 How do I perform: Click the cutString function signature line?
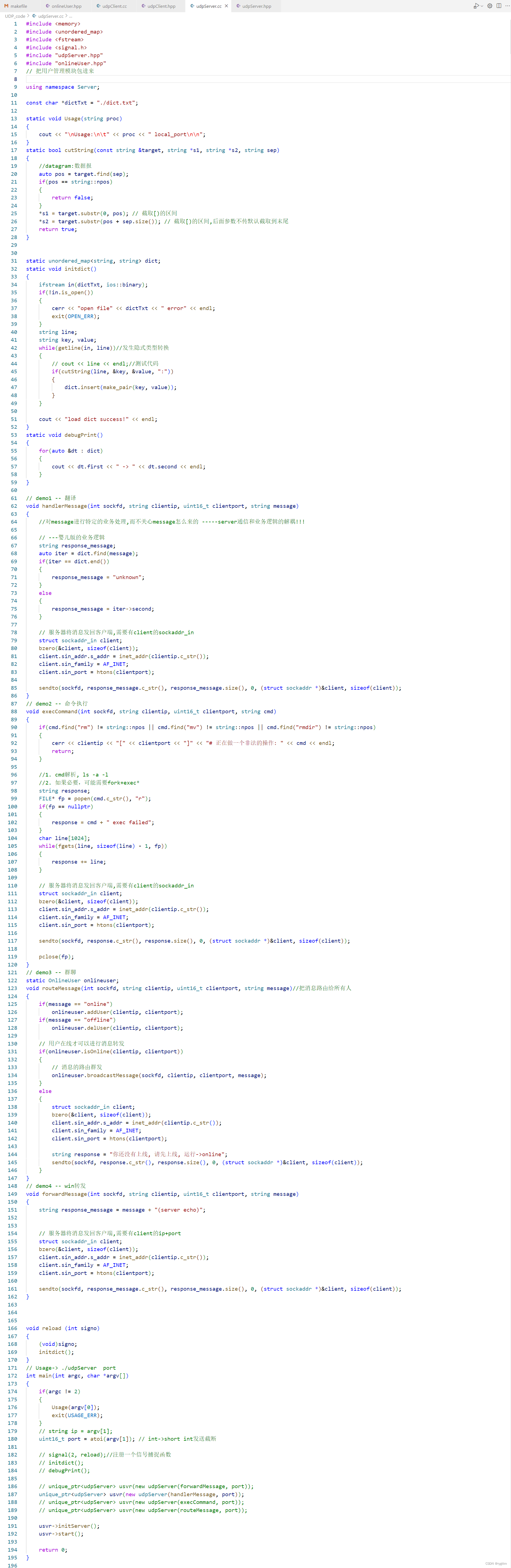[x=153, y=150]
